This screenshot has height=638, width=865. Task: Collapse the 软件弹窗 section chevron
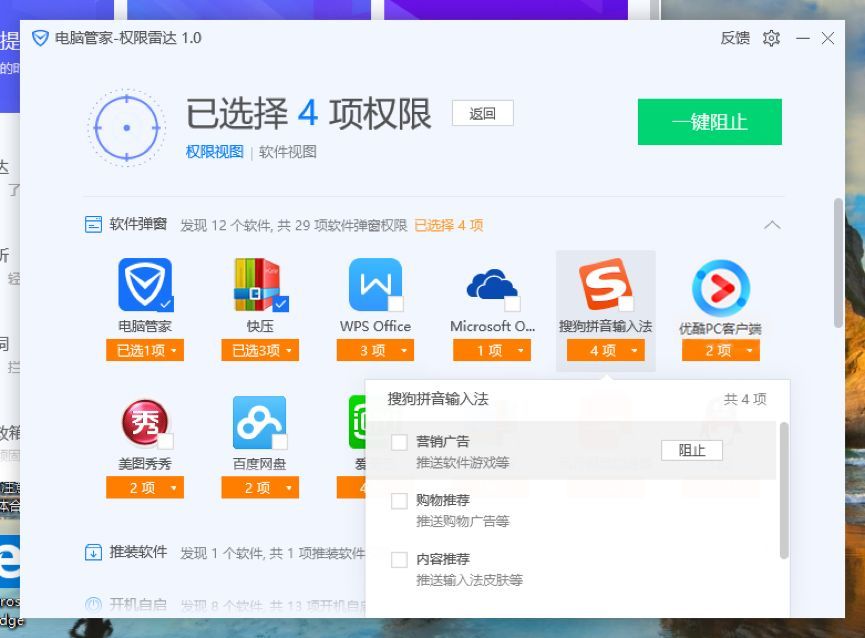point(772,224)
